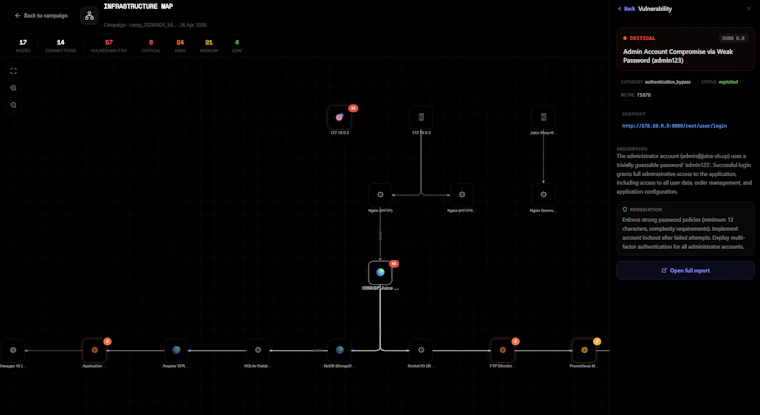Select the Nginx node under Juice Shop host
The width and height of the screenshot is (760, 415).
click(x=543, y=195)
